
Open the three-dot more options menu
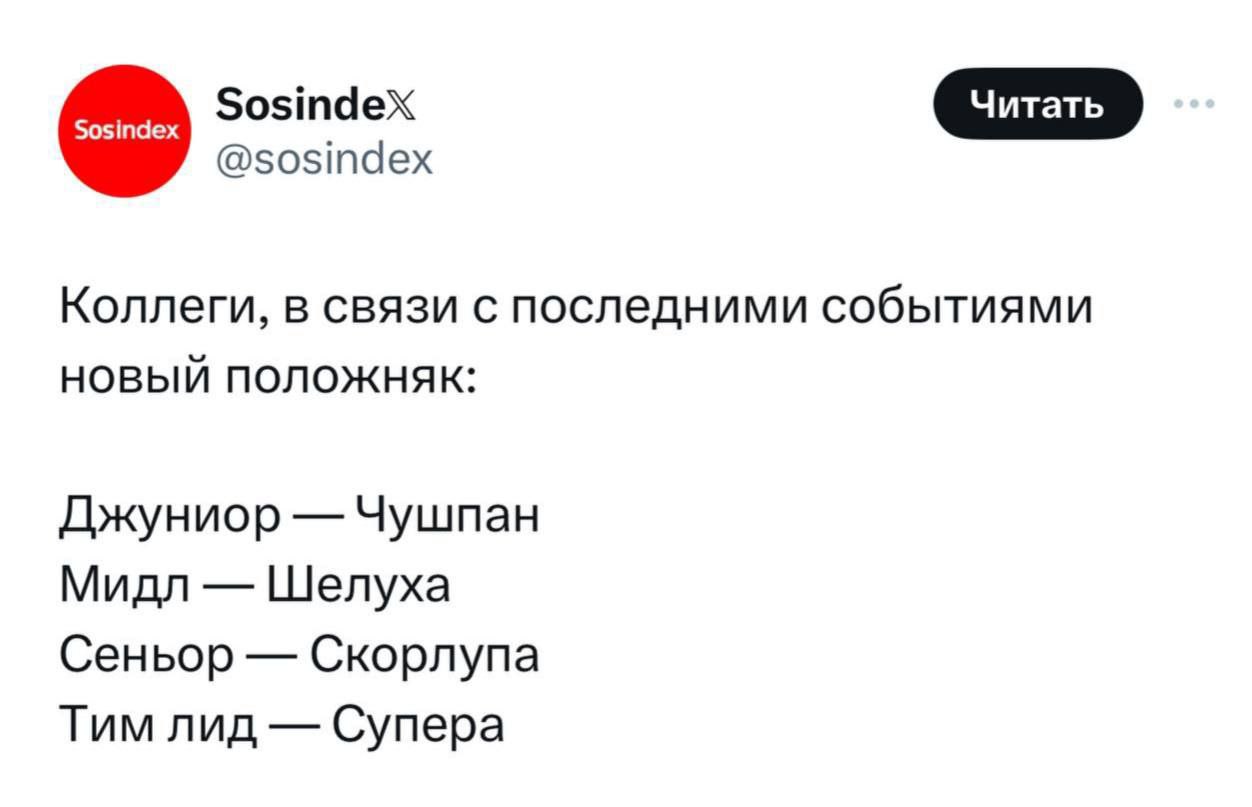pos(1198,103)
